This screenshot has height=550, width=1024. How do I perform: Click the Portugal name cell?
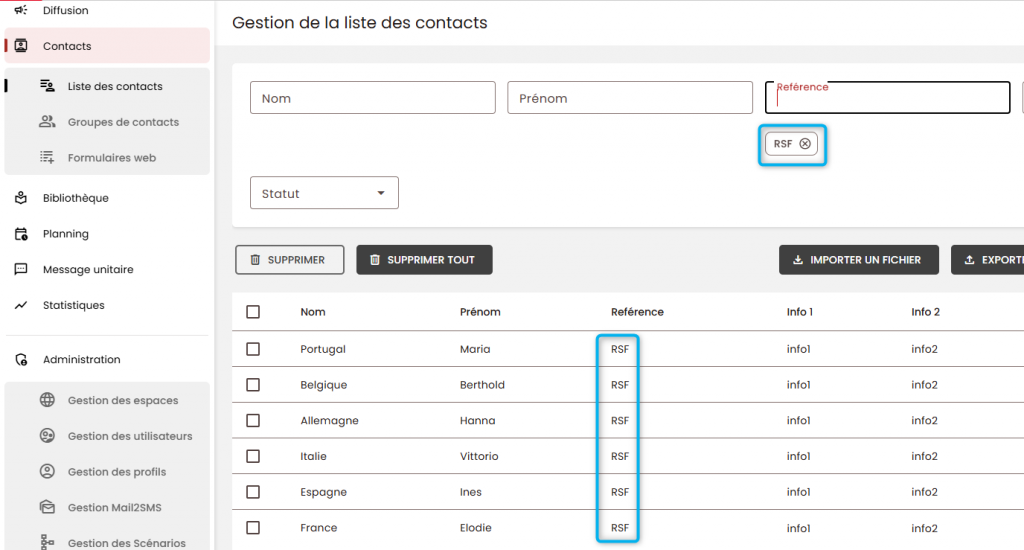coord(323,349)
